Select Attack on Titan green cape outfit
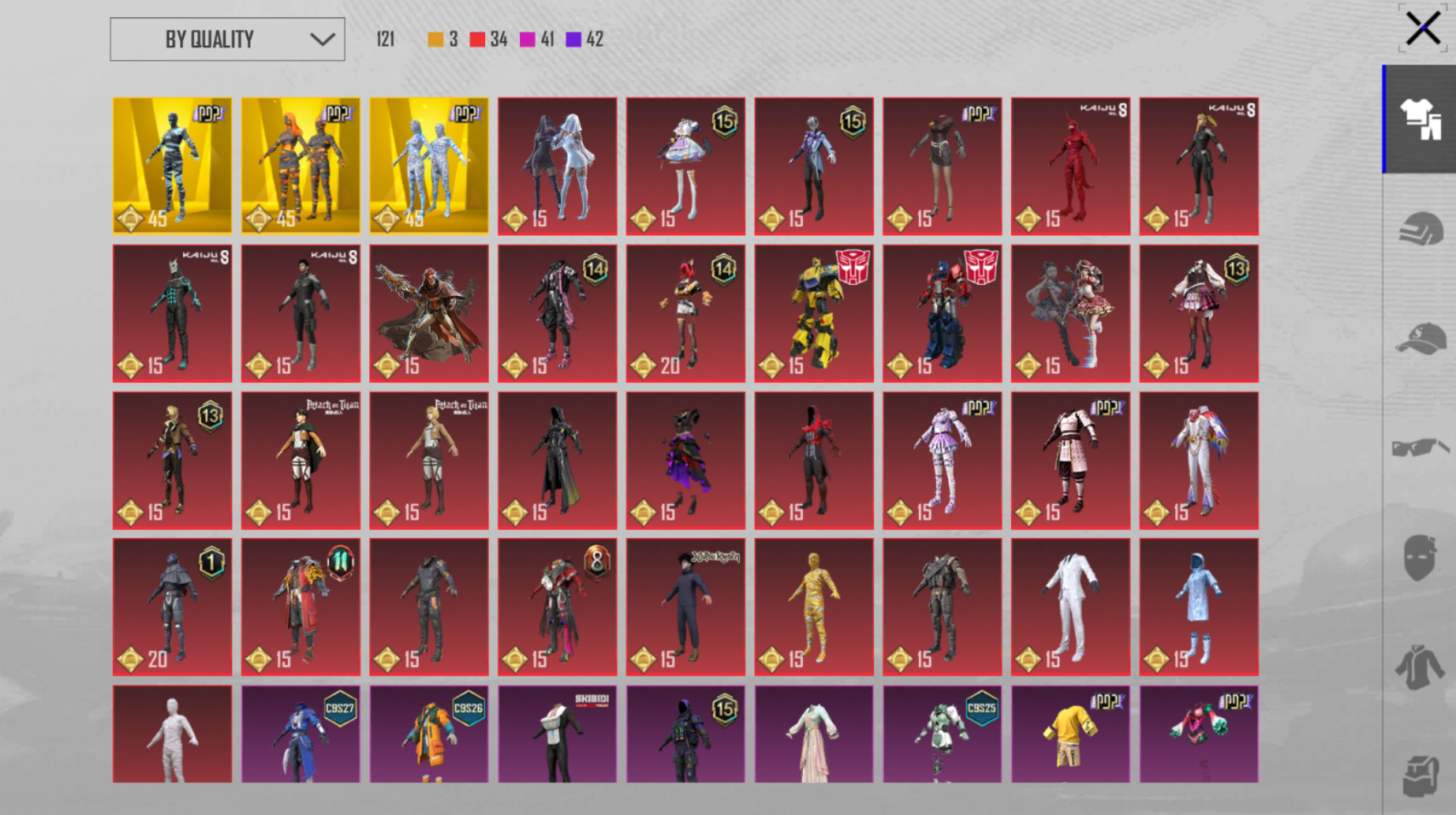 pyautogui.click(x=301, y=461)
